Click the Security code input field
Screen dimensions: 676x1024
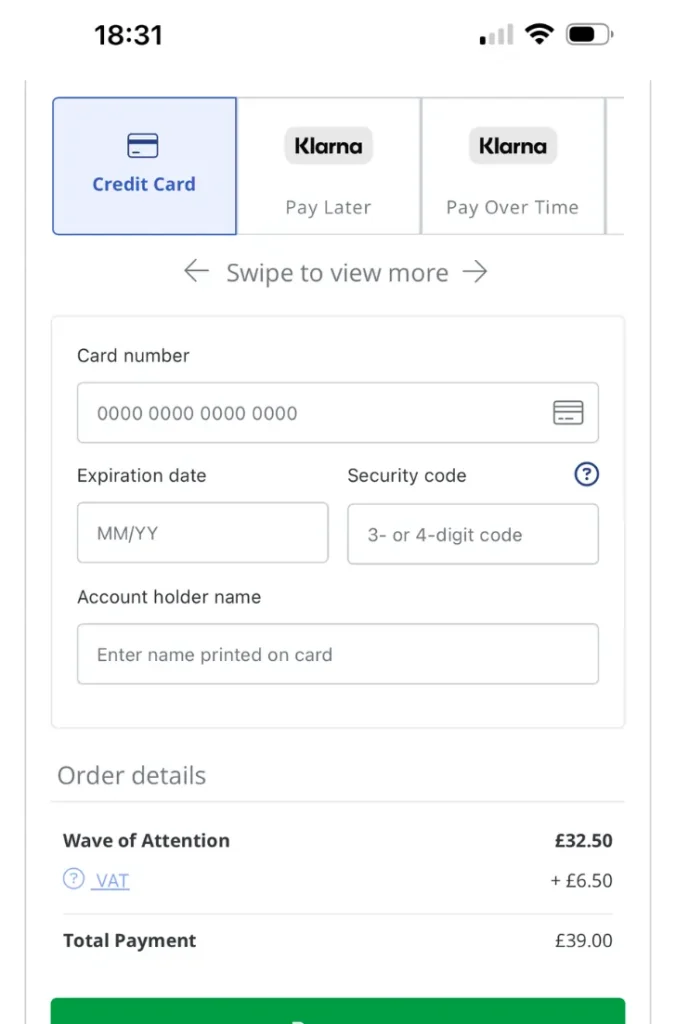click(472, 535)
